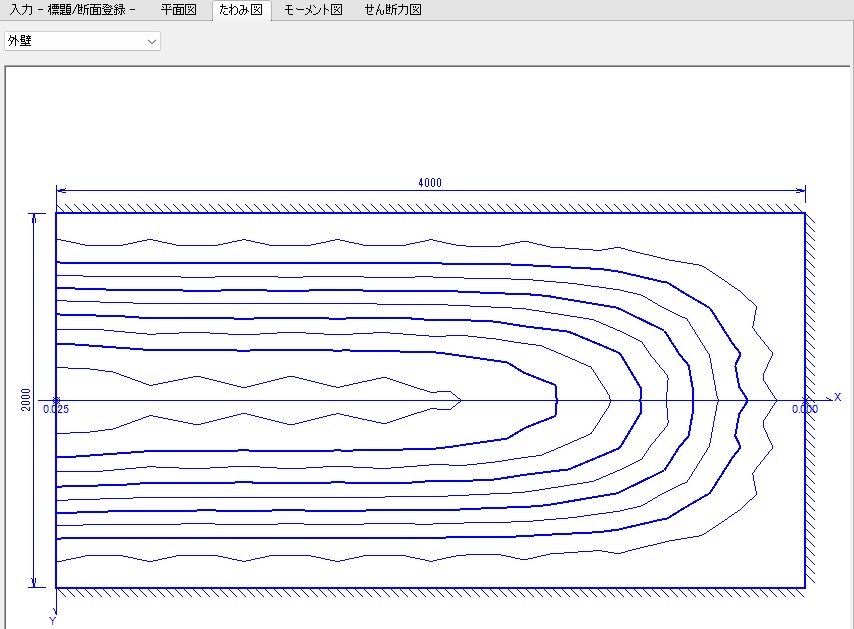Click the Y axis label

tap(53, 621)
